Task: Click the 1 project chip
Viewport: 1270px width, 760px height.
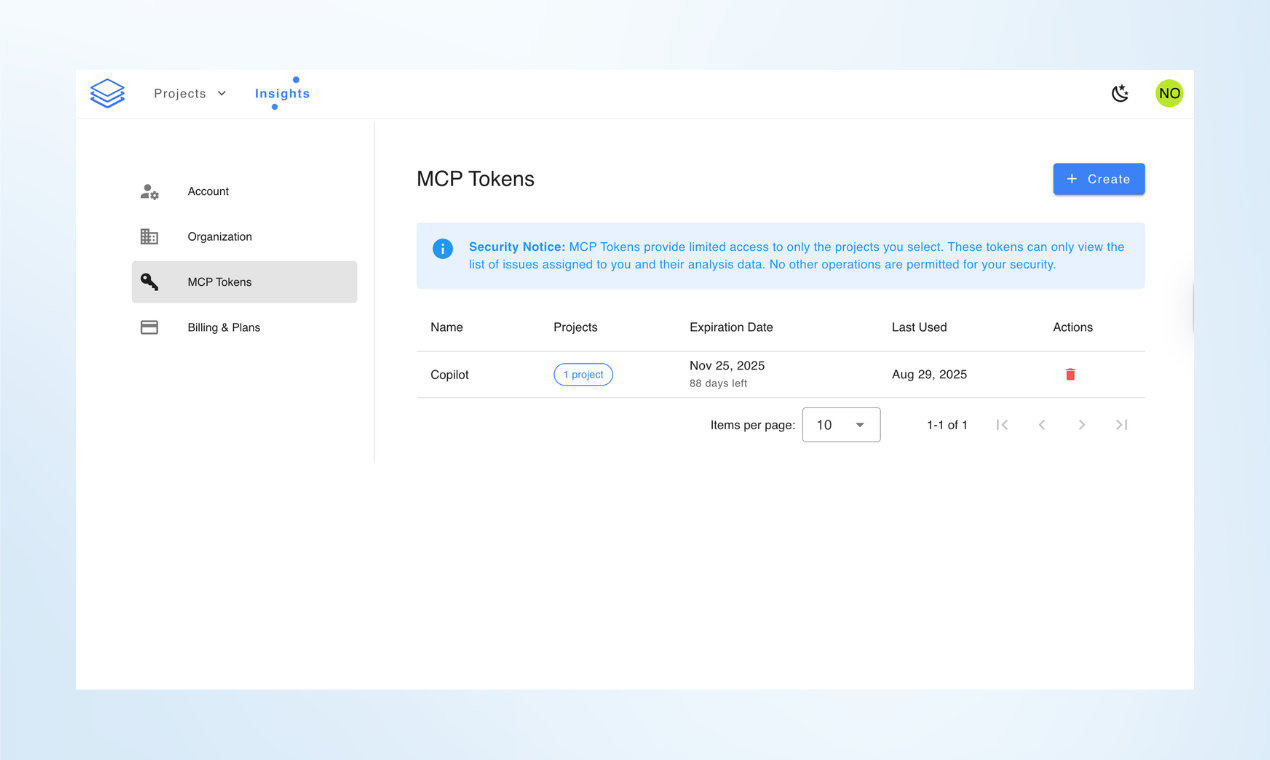Action: [583, 375]
